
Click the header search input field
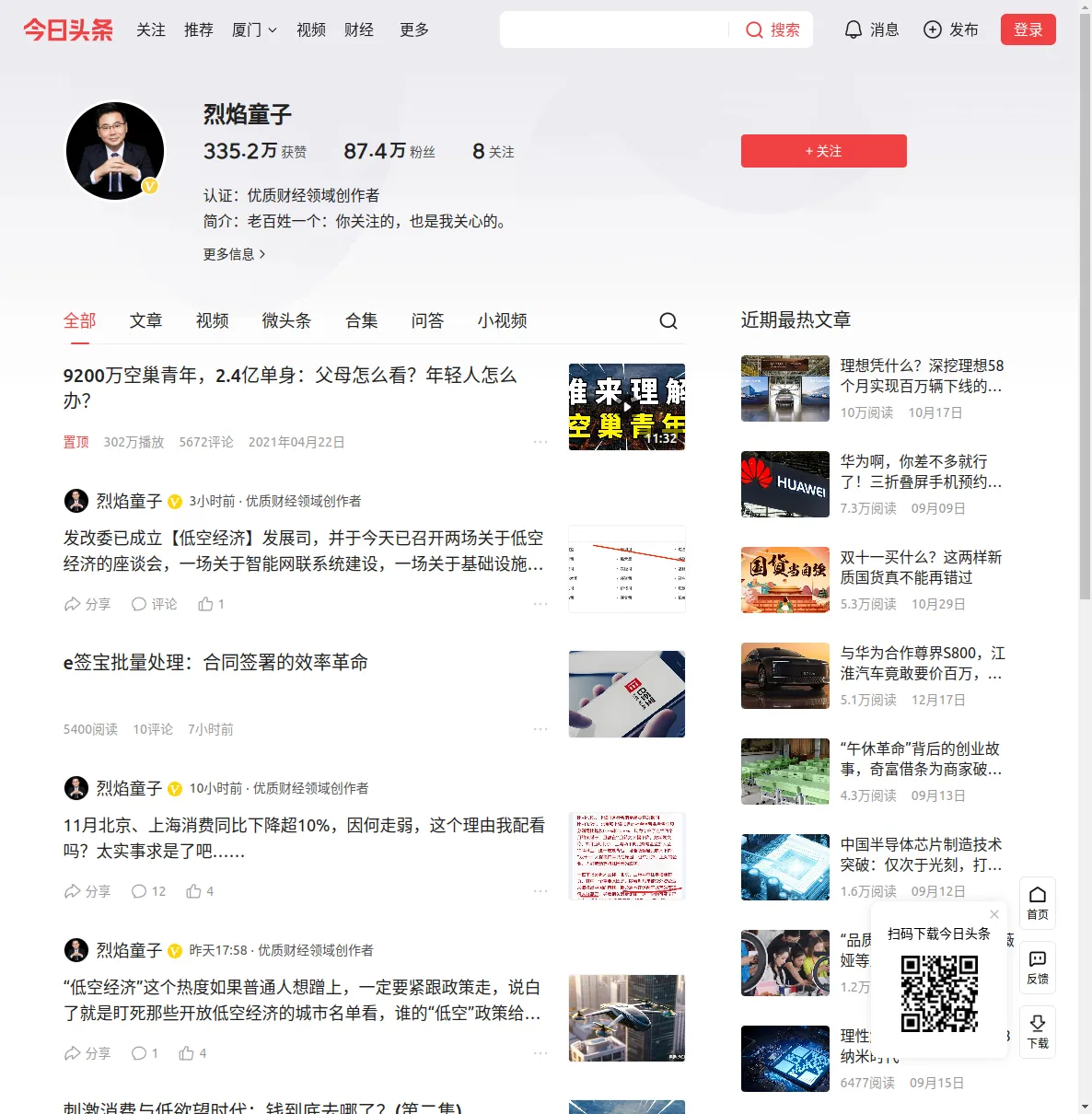(615, 29)
